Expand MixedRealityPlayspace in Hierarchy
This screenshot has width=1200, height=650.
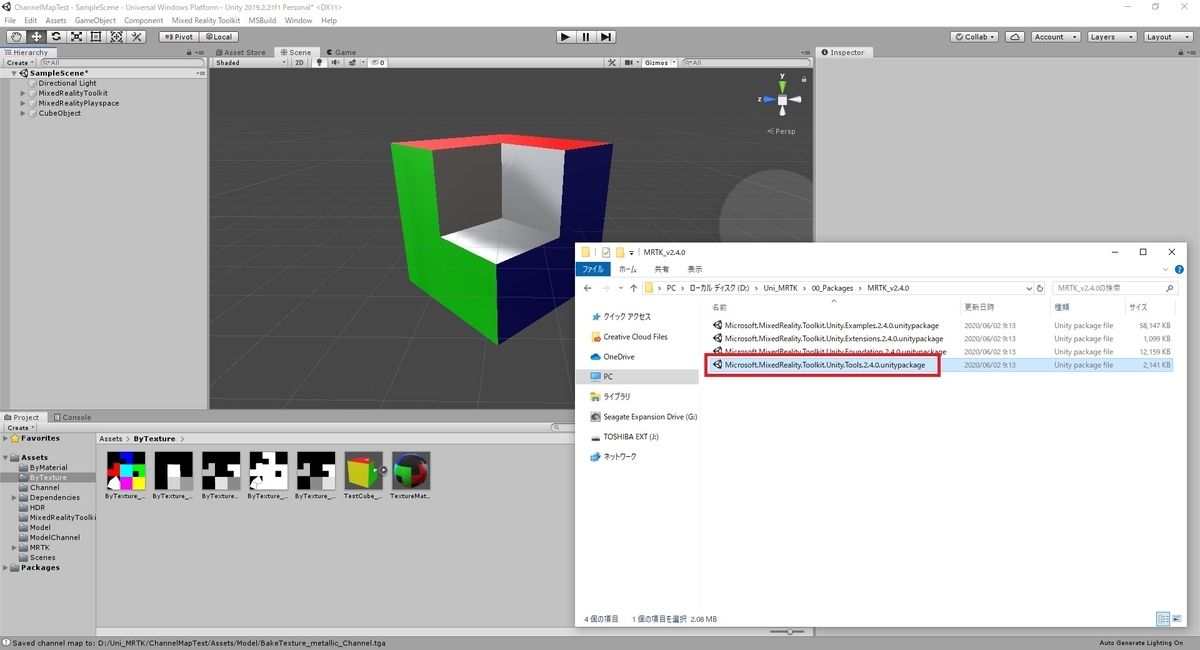click(x=23, y=103)
